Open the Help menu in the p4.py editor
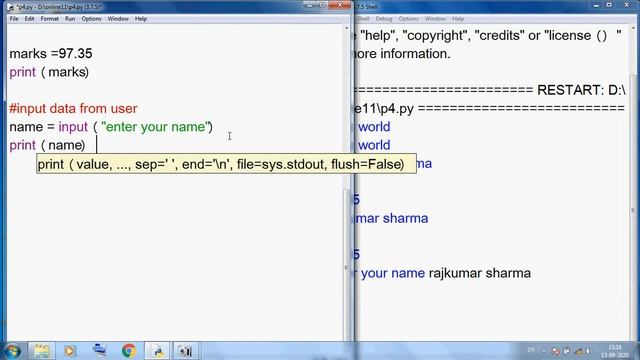The width and height of the screenshot is (640, 360). 141,19
